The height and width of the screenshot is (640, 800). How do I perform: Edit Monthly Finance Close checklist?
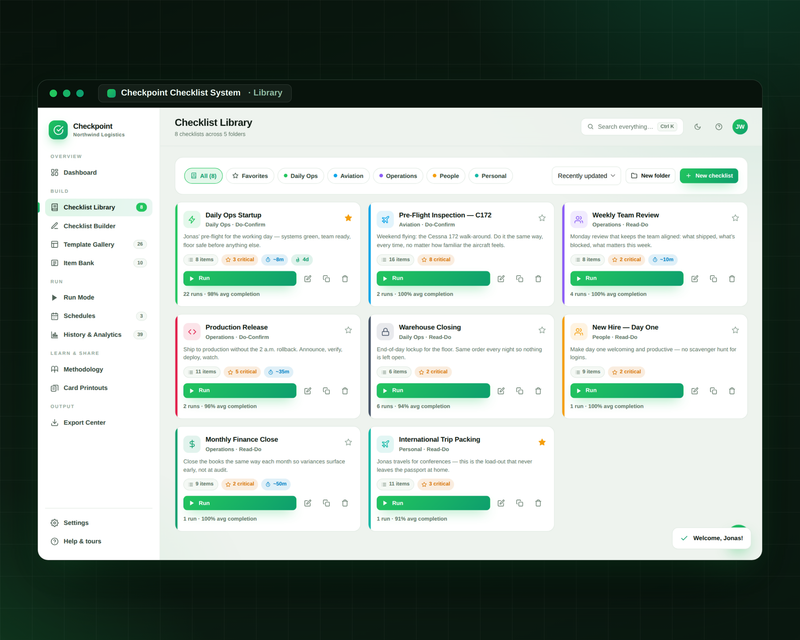[308, 503]
